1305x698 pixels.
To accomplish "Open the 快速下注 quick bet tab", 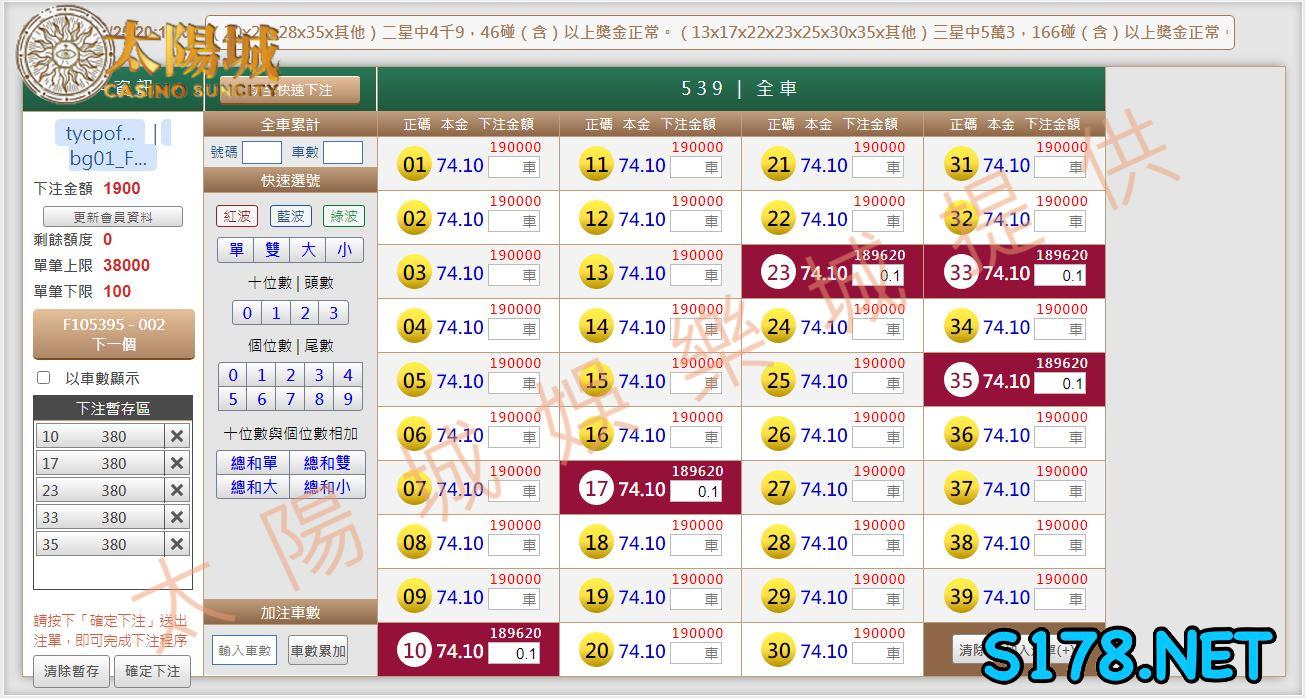I will pos(290,90).
